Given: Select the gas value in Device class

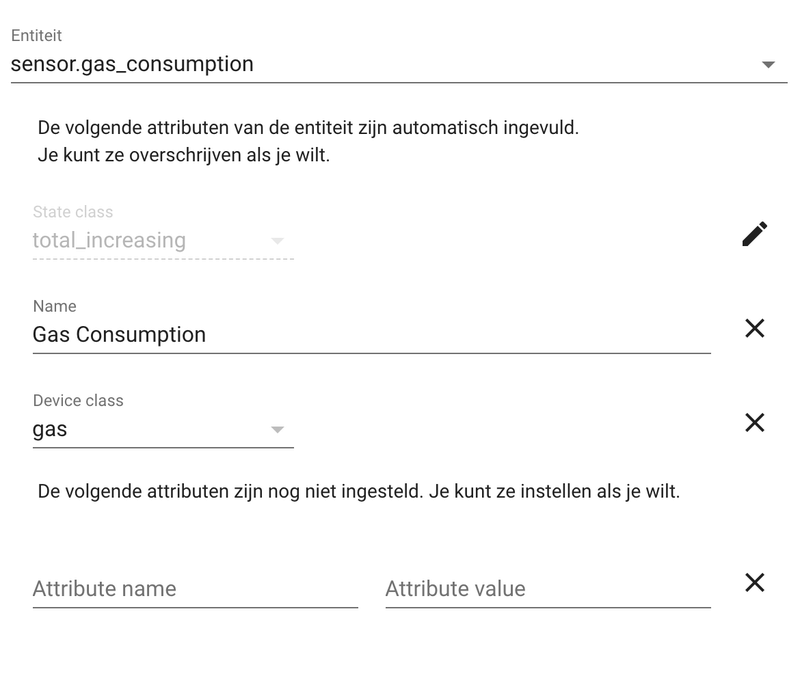Looking at the screenshot, I should tap(50, 430).
